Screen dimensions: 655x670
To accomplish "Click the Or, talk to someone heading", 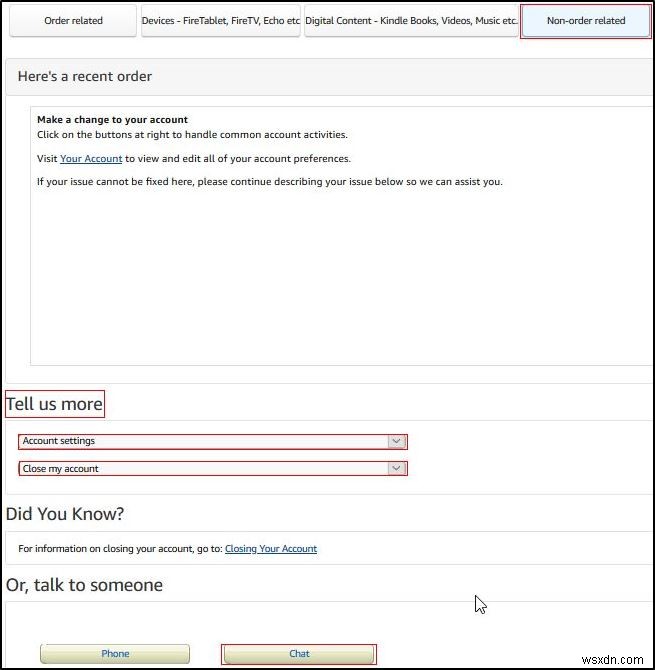I will 85,585.
